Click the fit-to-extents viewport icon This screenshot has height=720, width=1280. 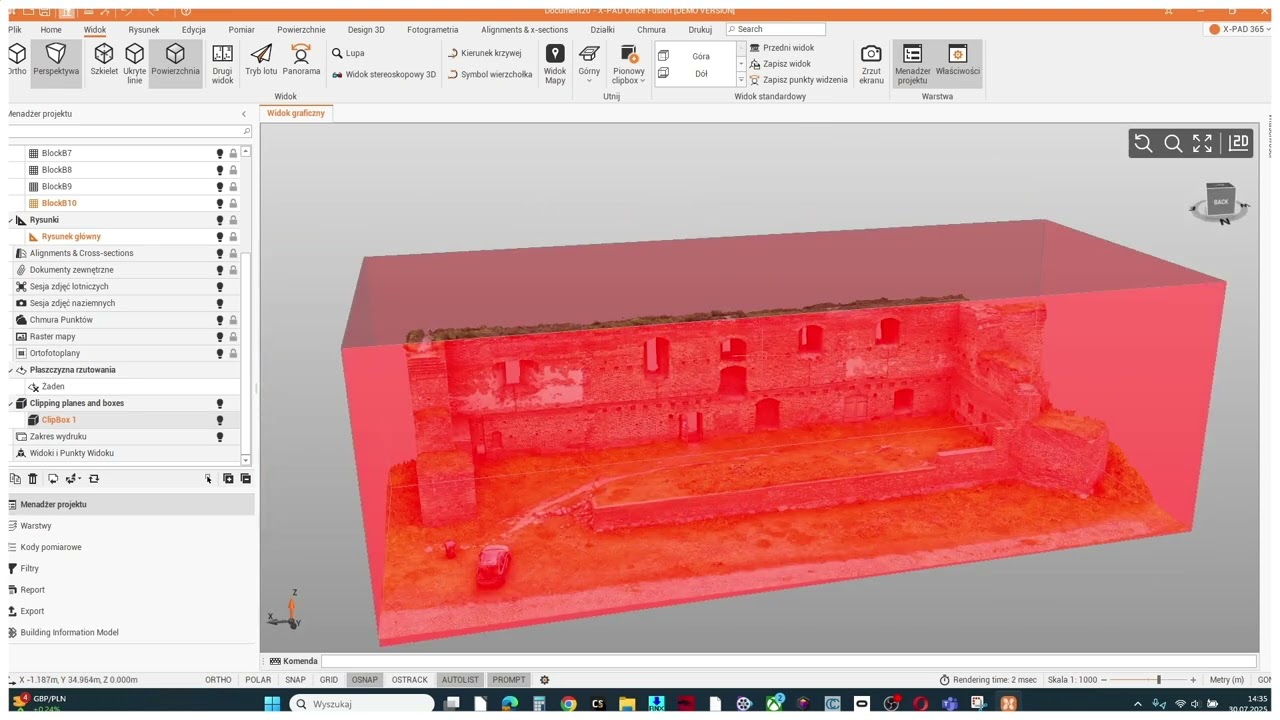coord(1202,144)
